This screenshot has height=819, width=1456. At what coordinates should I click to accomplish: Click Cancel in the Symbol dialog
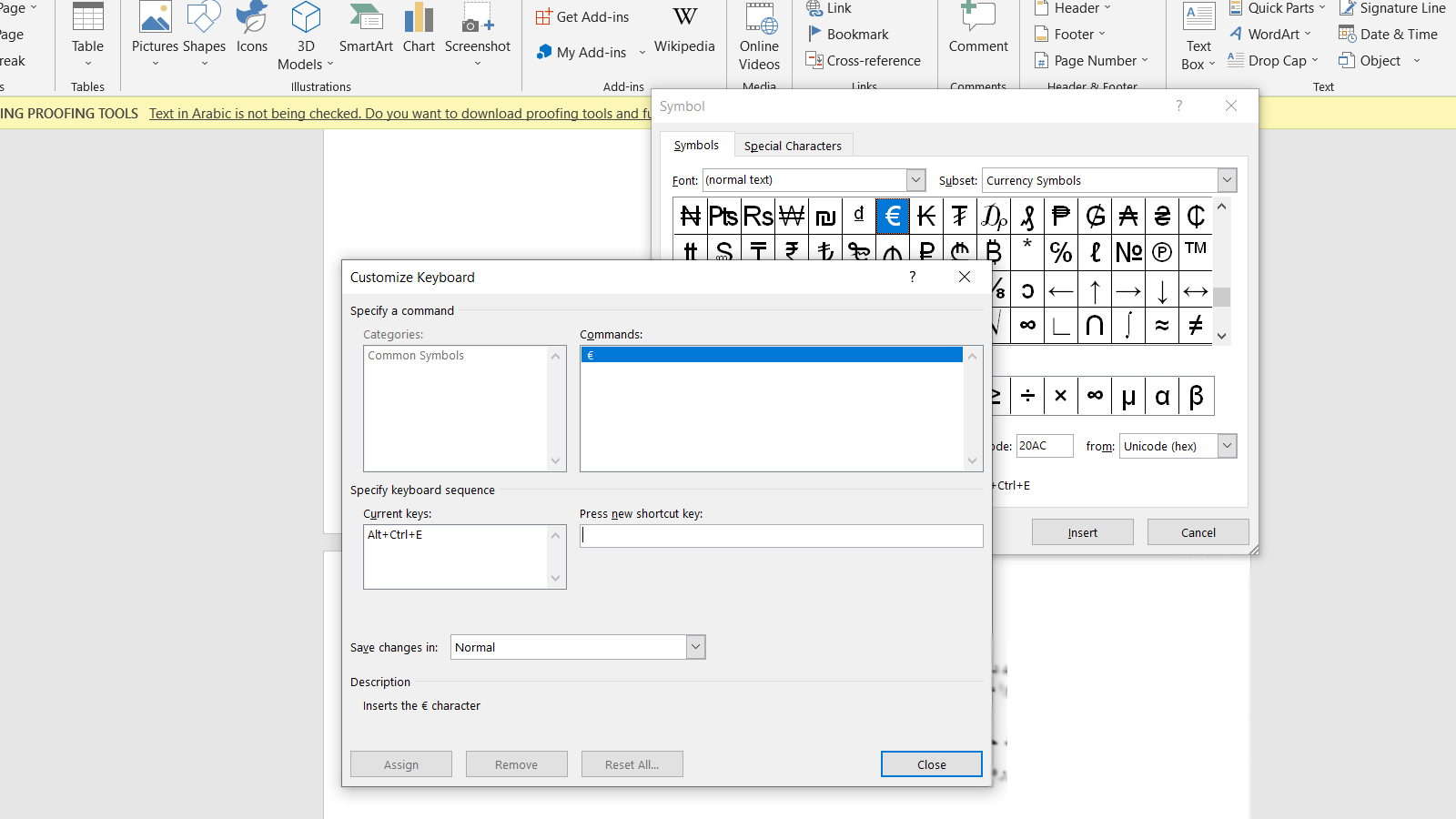(1198, 532)
